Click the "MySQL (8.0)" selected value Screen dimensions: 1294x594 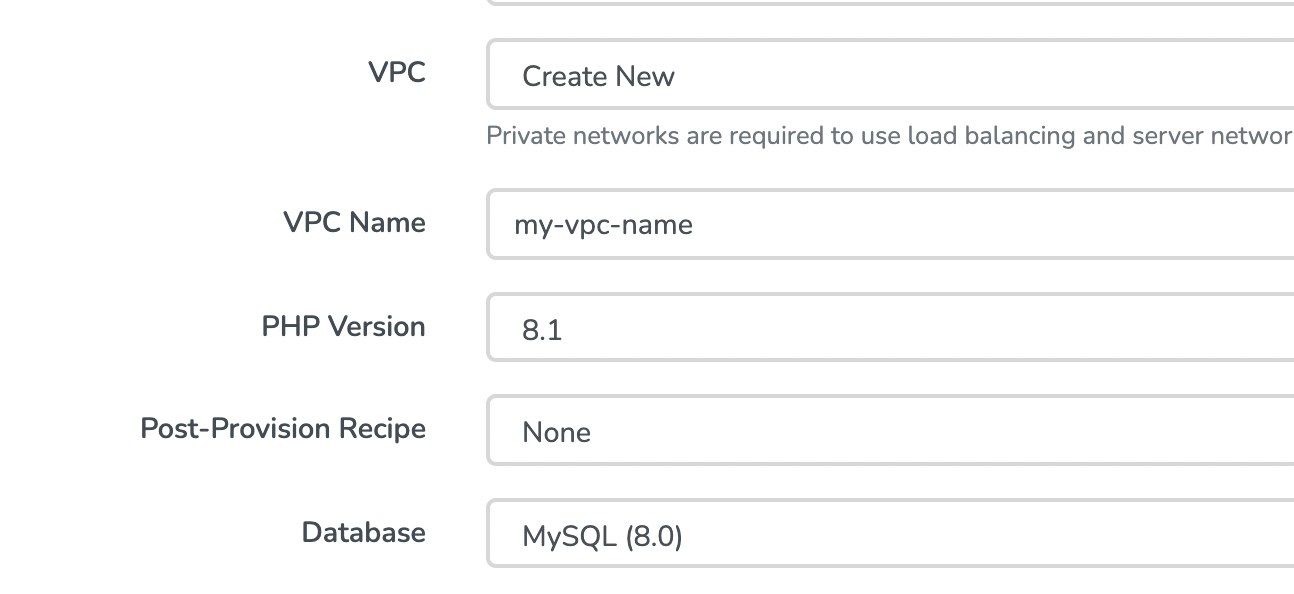602,537
